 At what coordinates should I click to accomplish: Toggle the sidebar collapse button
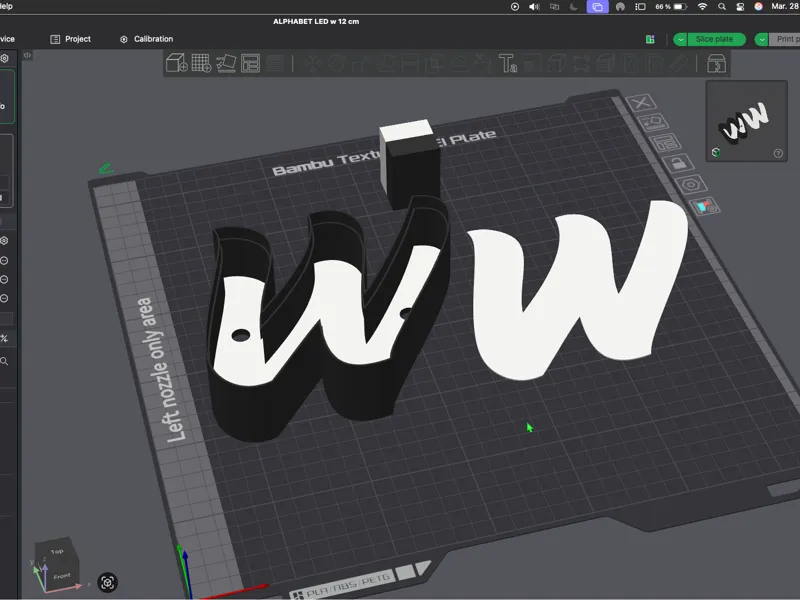[x=27, y=55]
